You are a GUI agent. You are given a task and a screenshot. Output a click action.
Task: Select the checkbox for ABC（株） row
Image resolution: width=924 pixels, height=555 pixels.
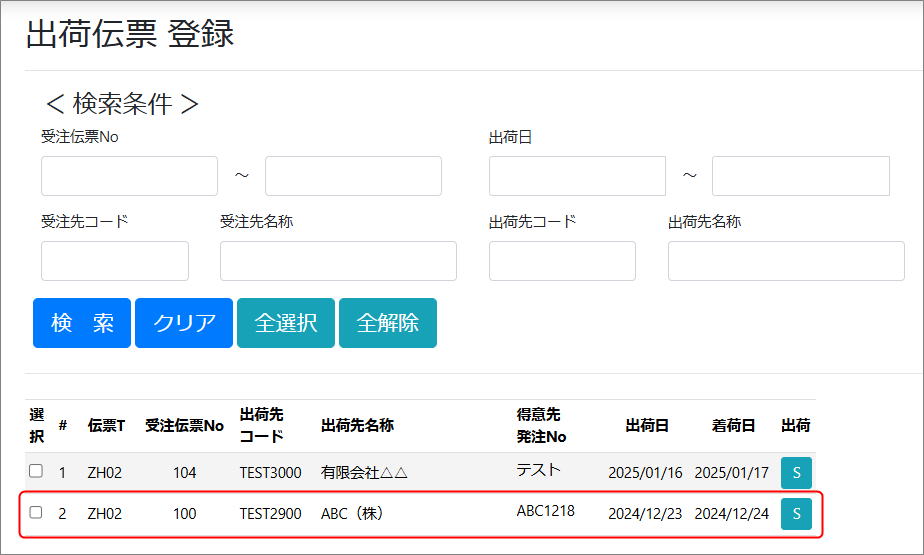coord(36,513)
